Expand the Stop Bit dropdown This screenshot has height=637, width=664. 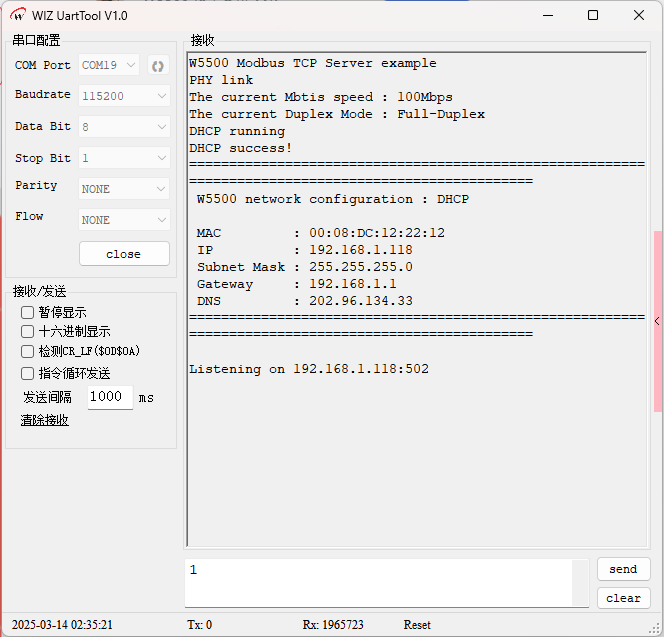pyautogui.click(x=124, y=158)
